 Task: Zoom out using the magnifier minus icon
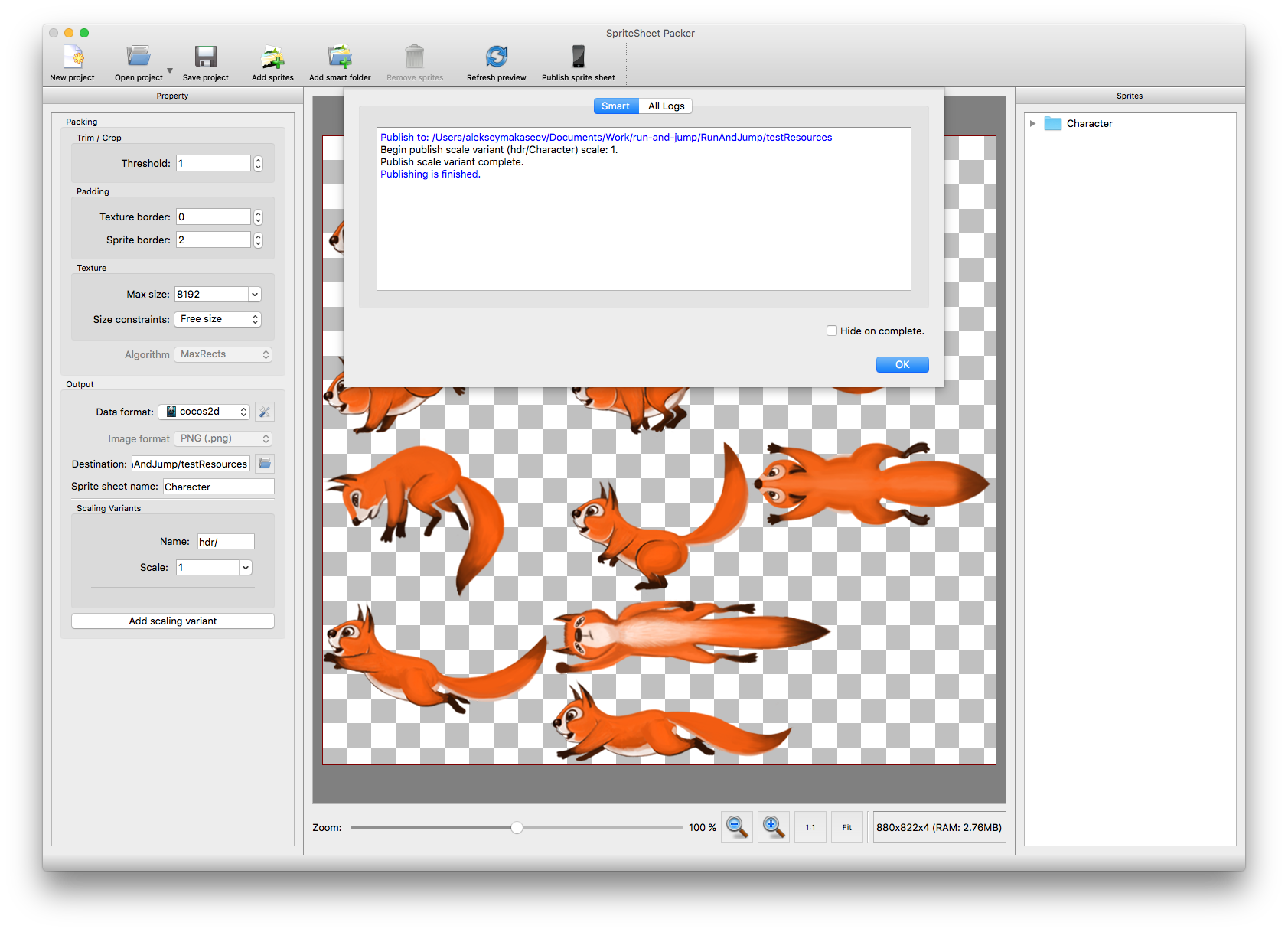(736, 827)
